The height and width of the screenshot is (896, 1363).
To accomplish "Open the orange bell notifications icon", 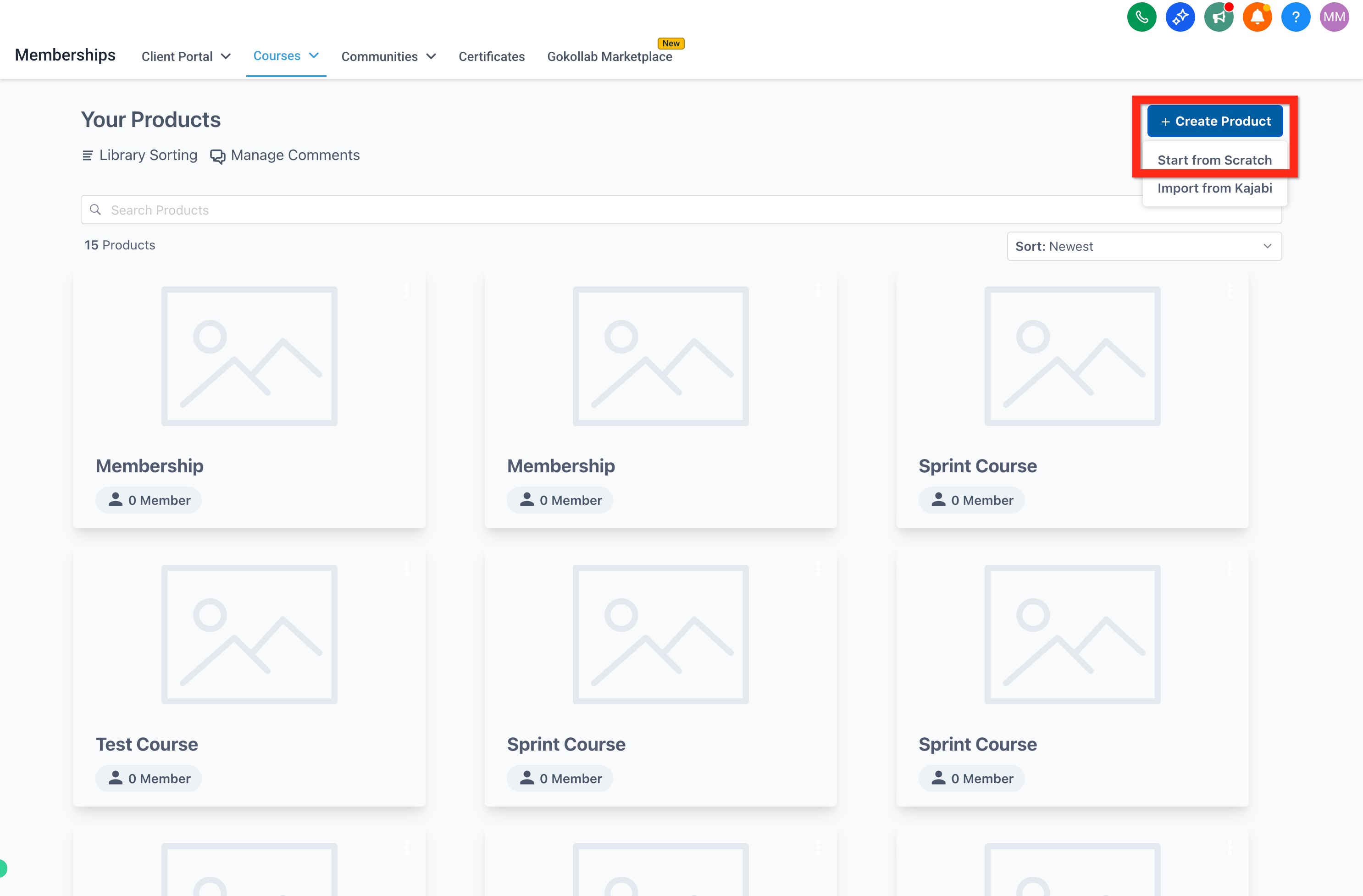I will pyautogui.click(x=1257, y=17).
